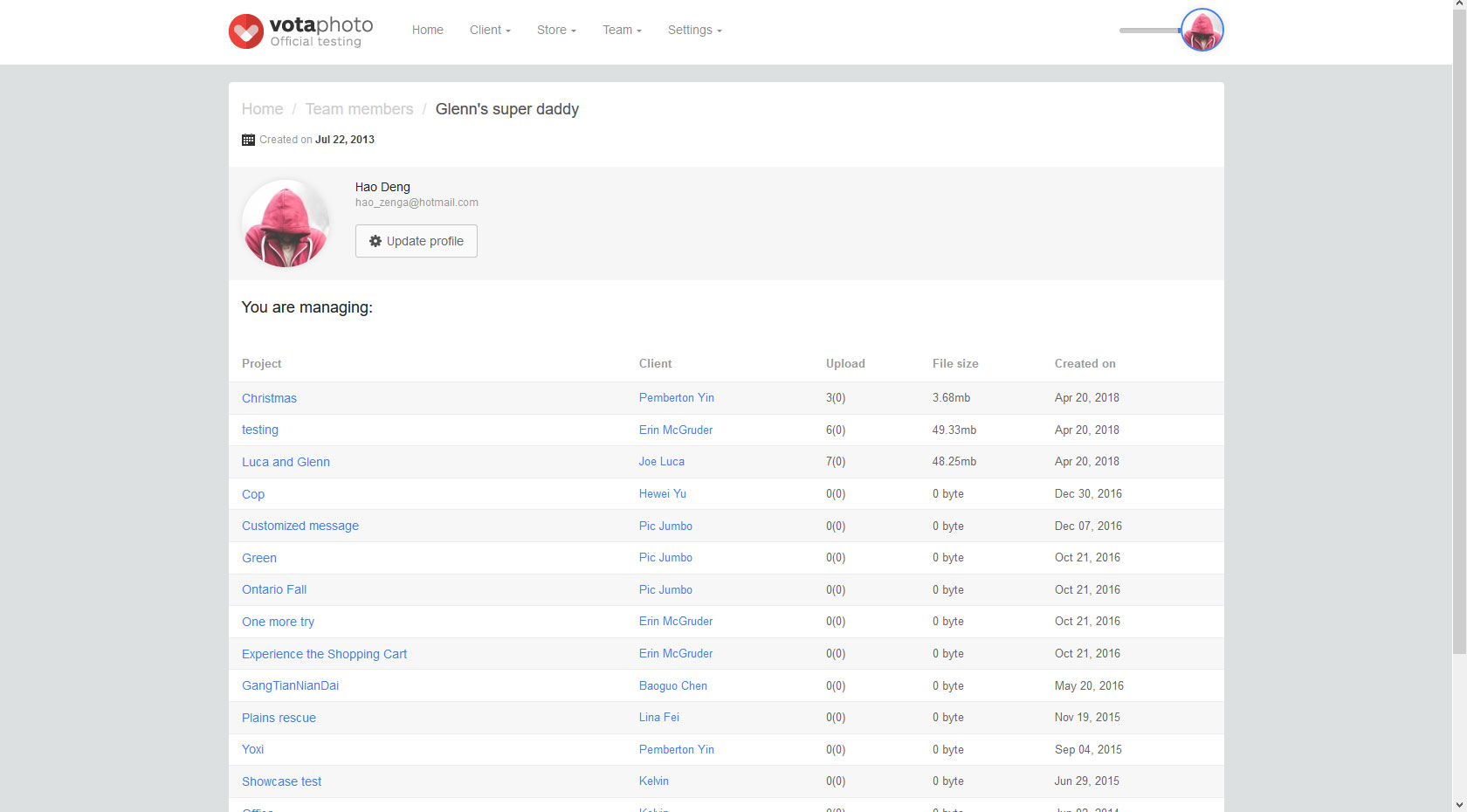This screenshot has height=812, width=1467.
Task: Open the Ontario Fall project
Action: coord(274,589)
